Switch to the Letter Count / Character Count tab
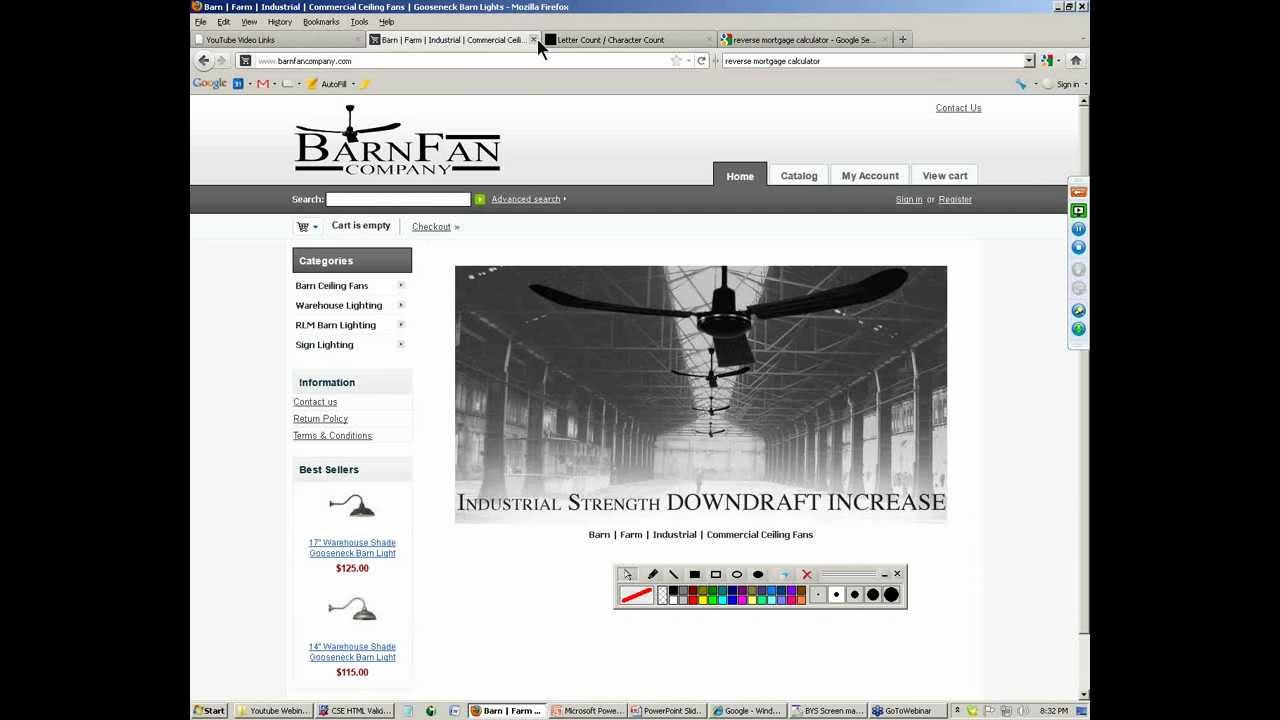The image size is (1280, 720). tap(610, 40)
